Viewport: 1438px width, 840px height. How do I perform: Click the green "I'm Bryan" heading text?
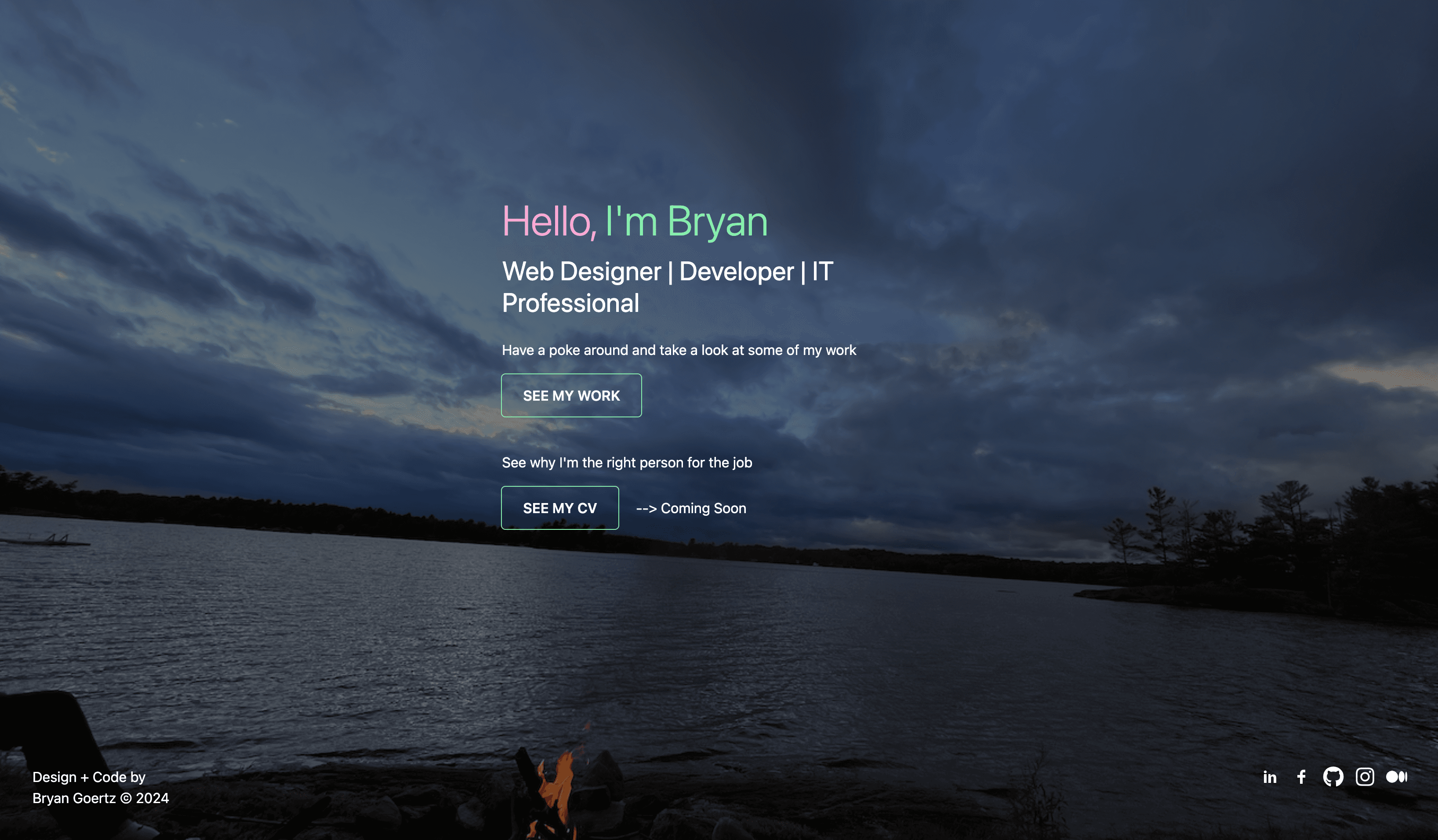686,221
